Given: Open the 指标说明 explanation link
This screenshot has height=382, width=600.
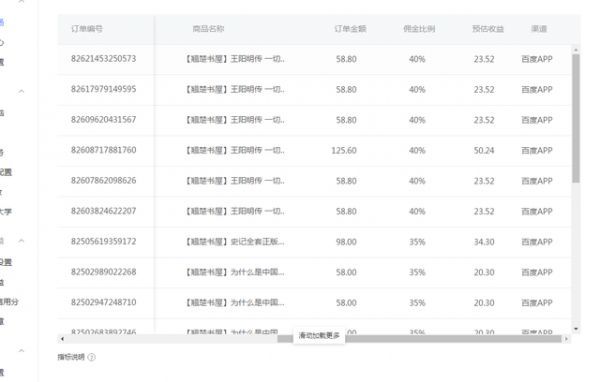Looking at the screenshot, I should (71, 357).
